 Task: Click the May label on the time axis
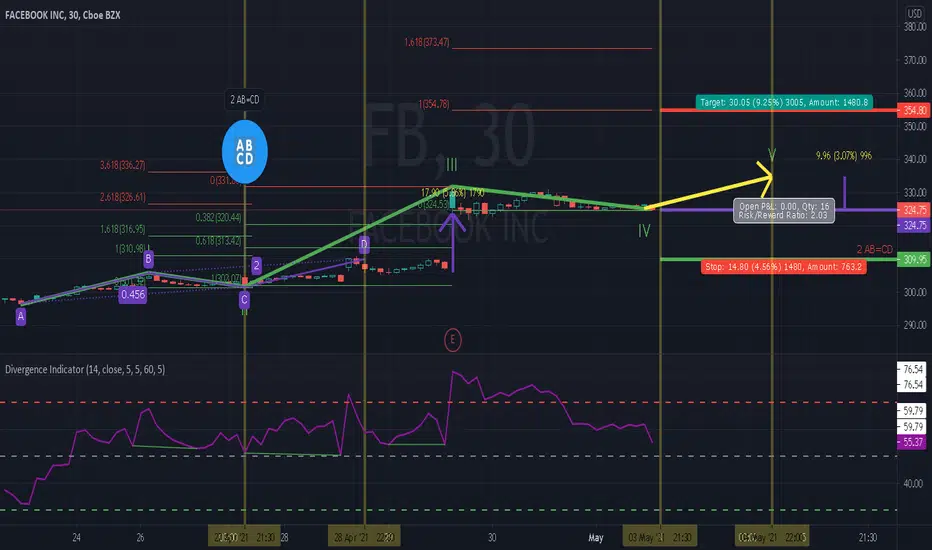pos(596,538)
